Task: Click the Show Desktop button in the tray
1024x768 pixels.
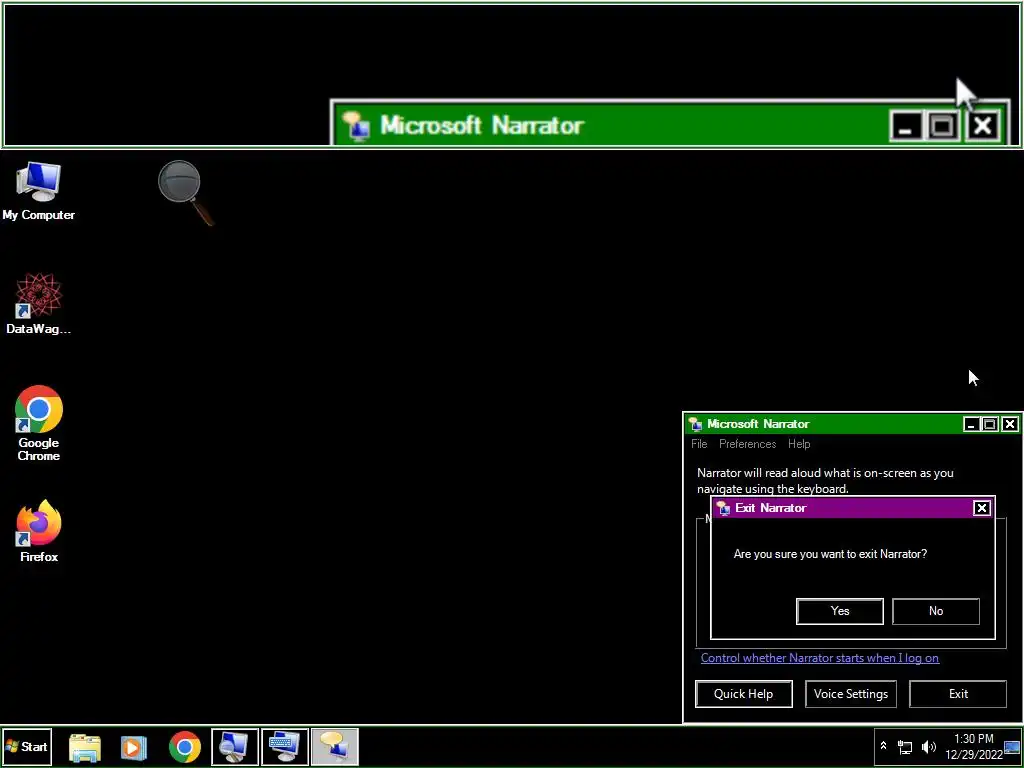Action: [x=1012, y=746]
